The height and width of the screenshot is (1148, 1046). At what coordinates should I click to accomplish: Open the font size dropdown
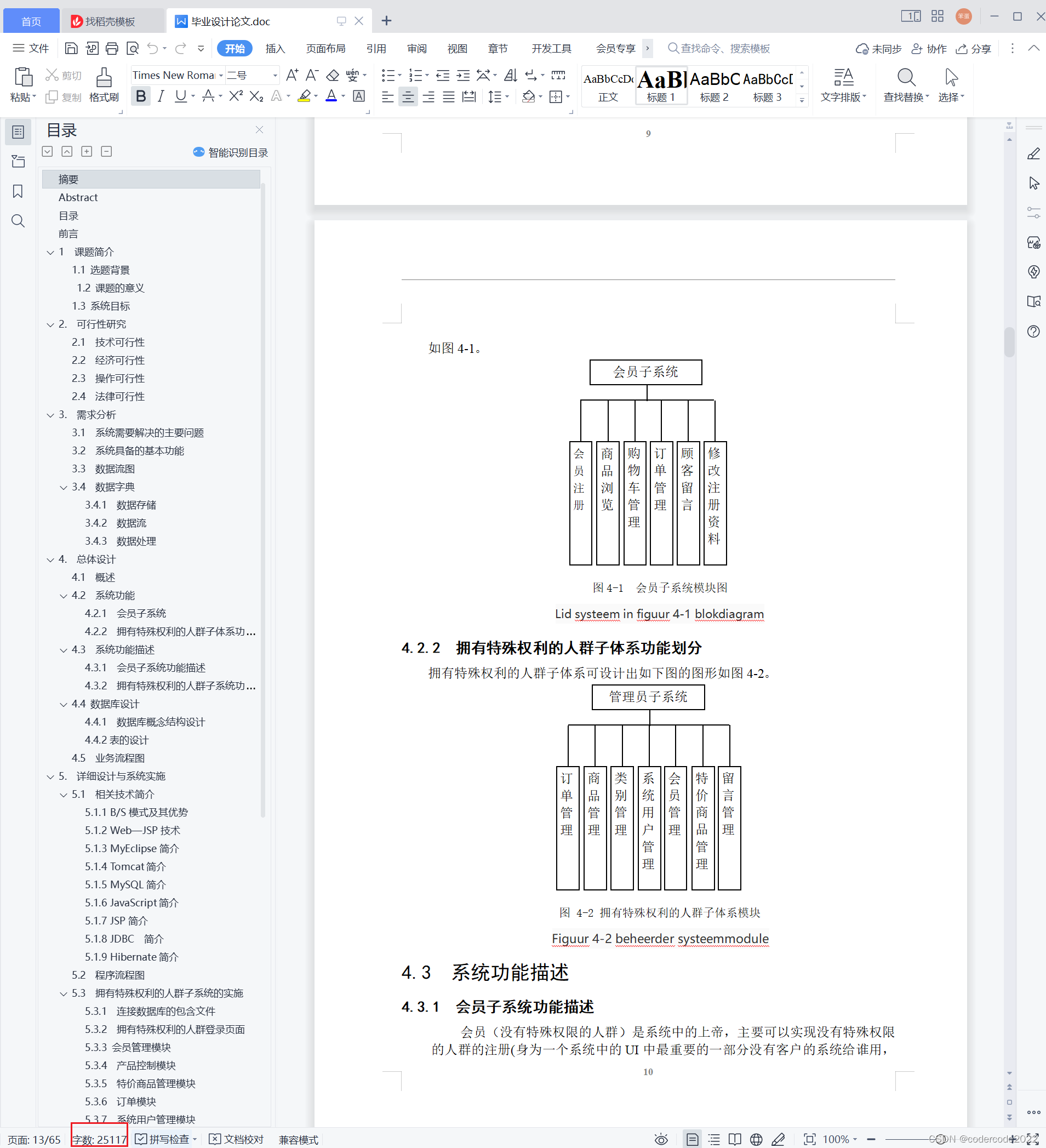click(x=275, y=75)
